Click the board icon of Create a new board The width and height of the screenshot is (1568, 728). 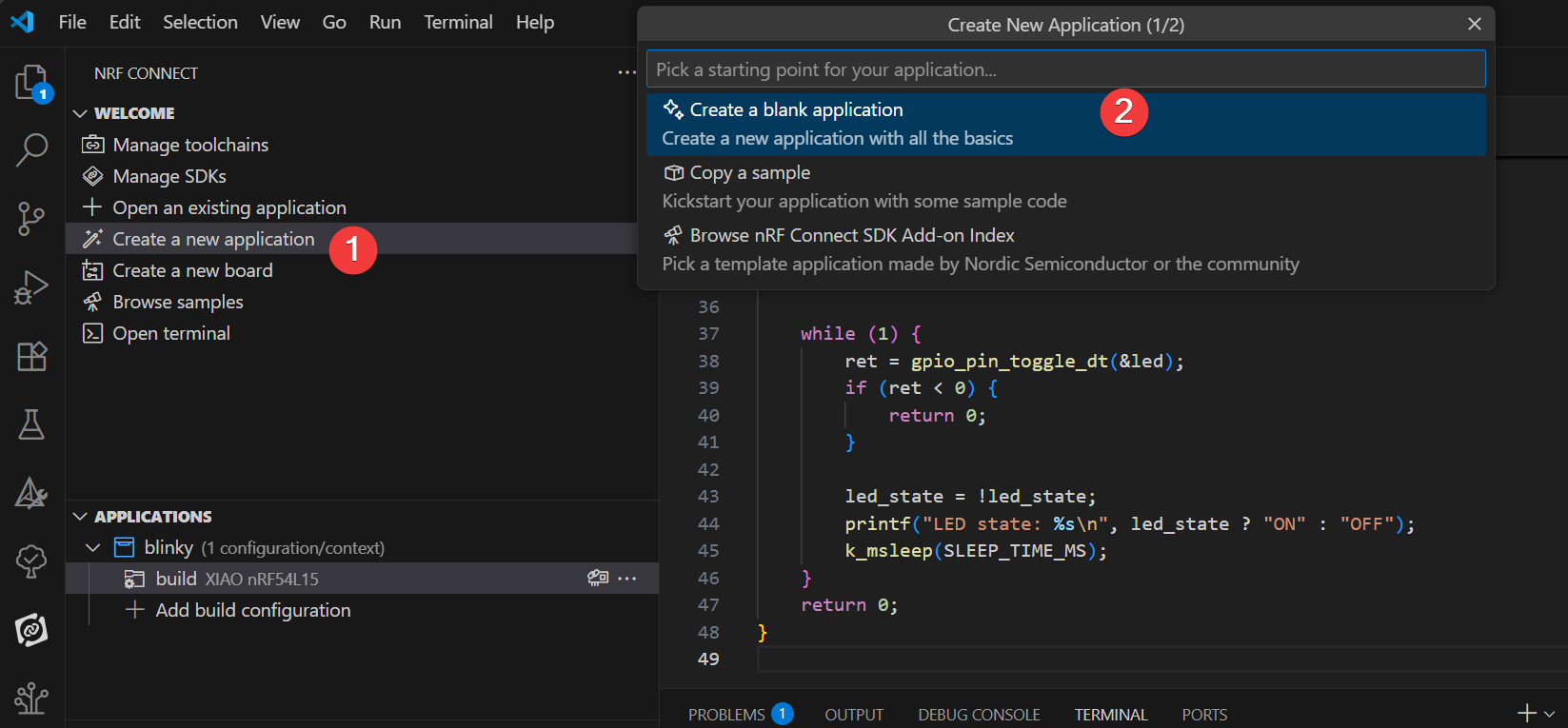(x=92, y=270)
